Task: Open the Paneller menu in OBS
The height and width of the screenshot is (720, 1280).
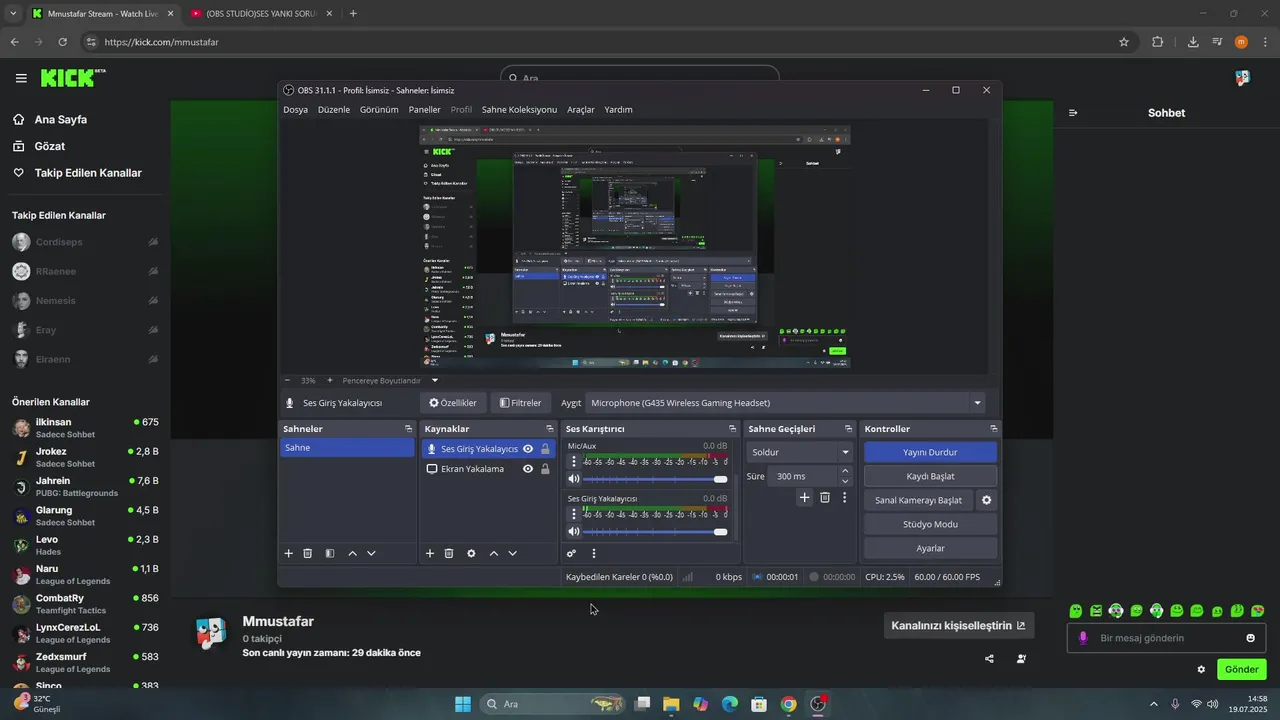Action: [424, 110]
